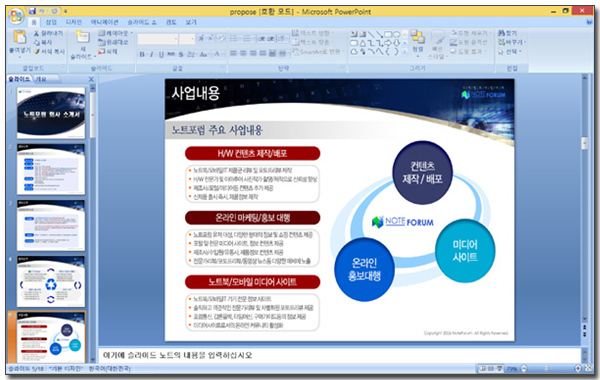
Task: Click the zoom slider handle in status bar
Action: tap(546, 369)
